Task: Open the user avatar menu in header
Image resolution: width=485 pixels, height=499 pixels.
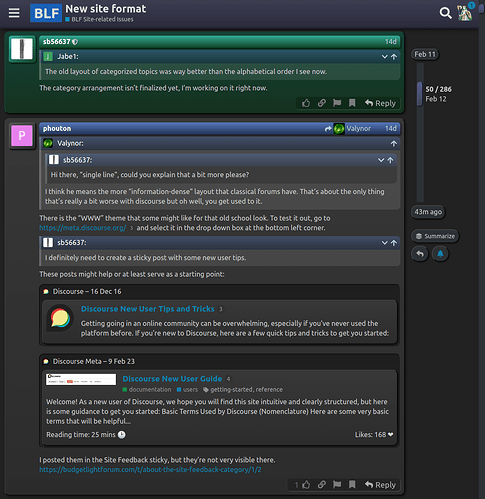Action: click(x=465, y=13)
